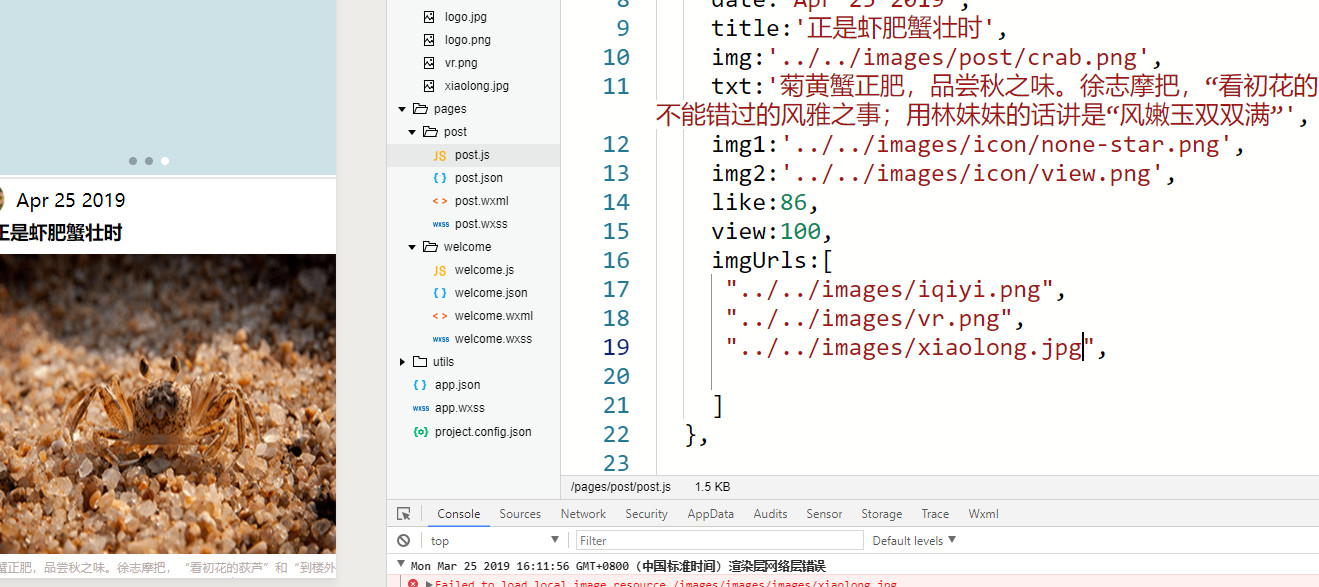Viewport: 1319px width, 587px height.
Task: Collapse the Mon Mar 25 log group arrow
Action: click(x=400, y=566)
